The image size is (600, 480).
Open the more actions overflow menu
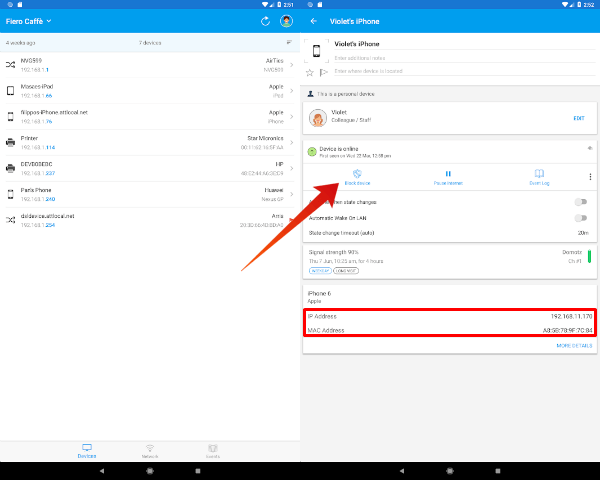point(590,176)
